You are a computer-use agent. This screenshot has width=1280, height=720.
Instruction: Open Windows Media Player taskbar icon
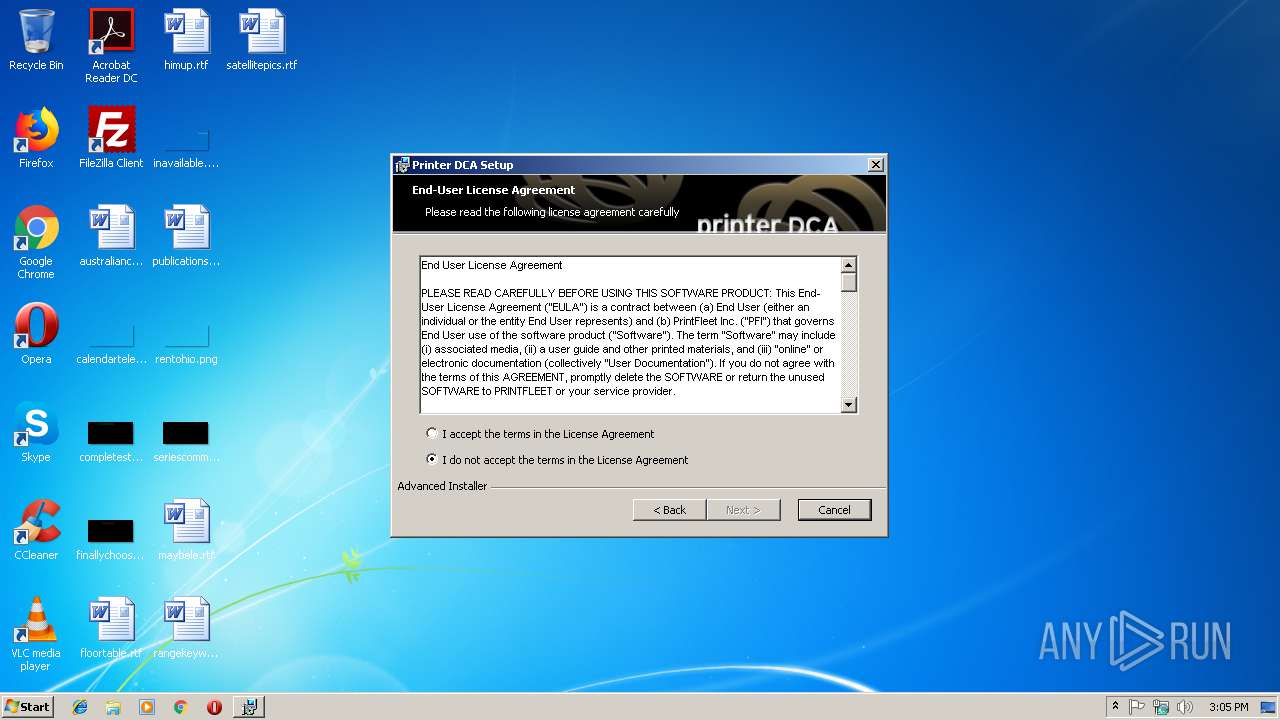pos(147,707)
